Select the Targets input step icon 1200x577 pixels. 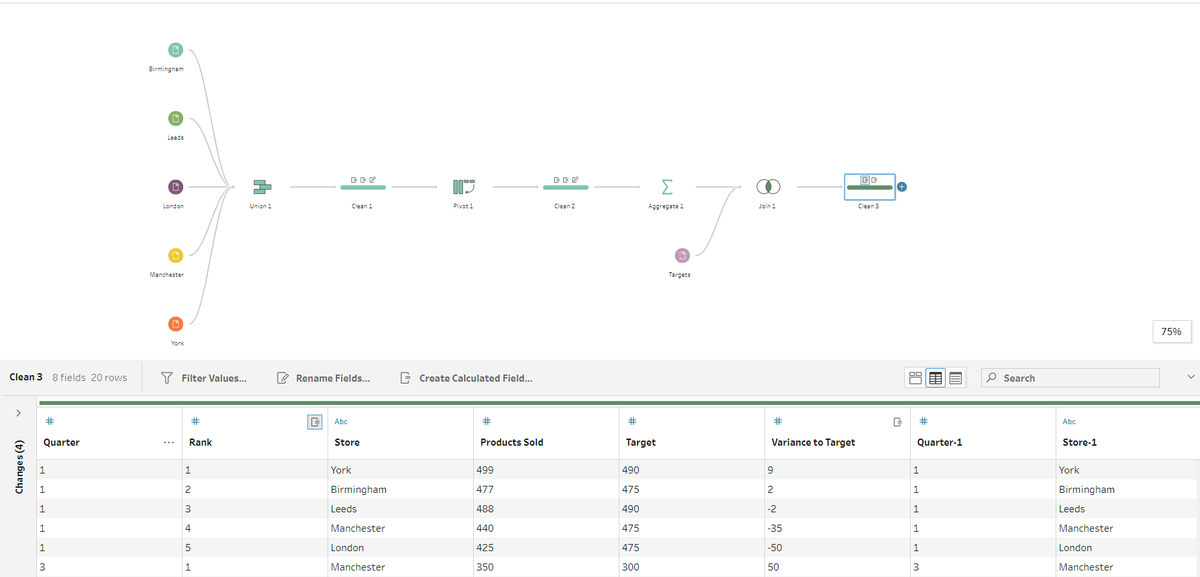coord(682,256)
